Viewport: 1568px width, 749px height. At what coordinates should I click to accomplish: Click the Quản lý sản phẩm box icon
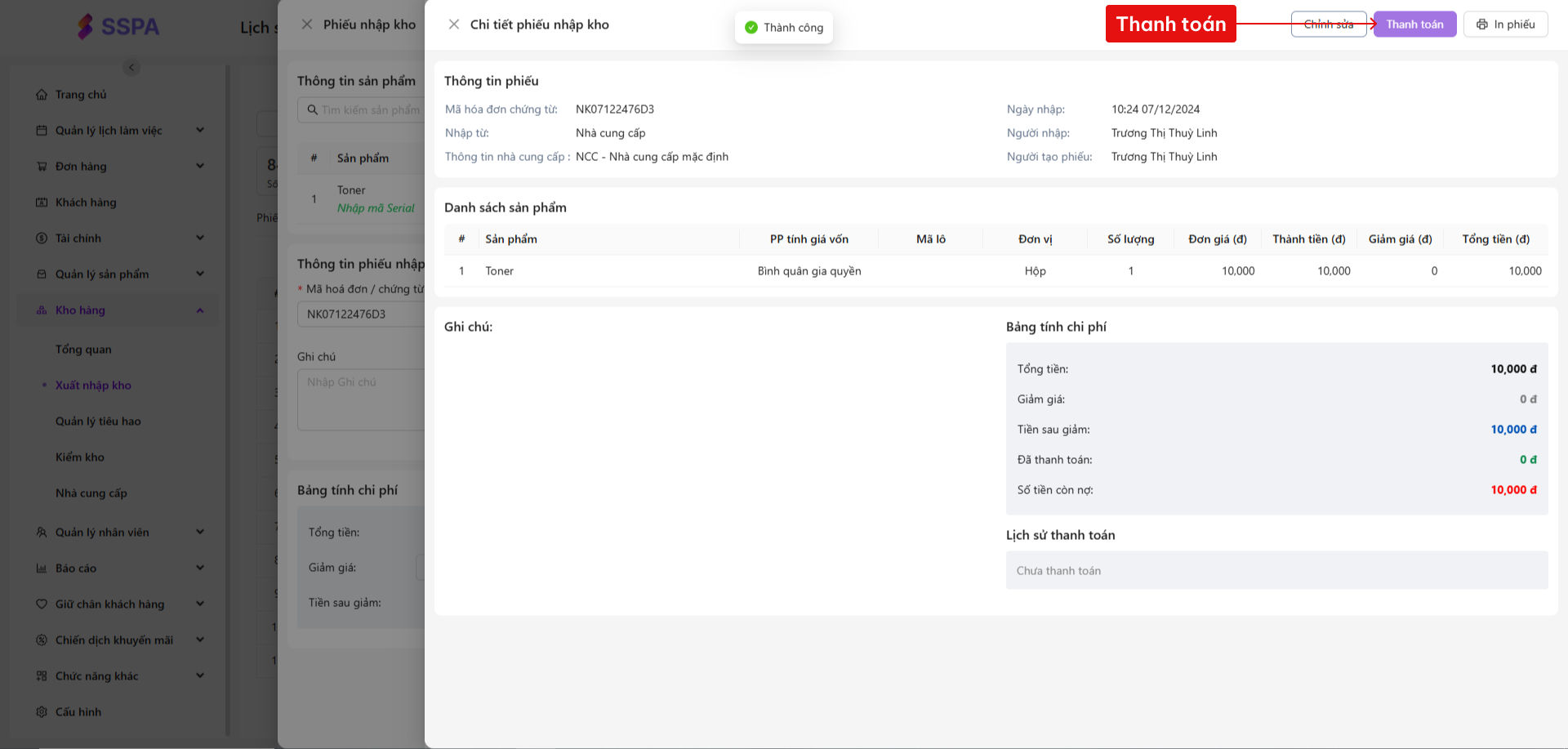[x=42, y=274]
